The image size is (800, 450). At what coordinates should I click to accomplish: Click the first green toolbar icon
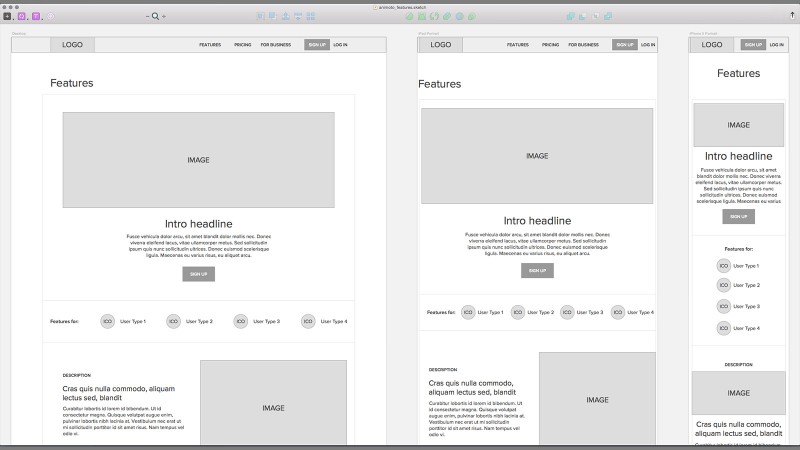click(x=409, y=16)
